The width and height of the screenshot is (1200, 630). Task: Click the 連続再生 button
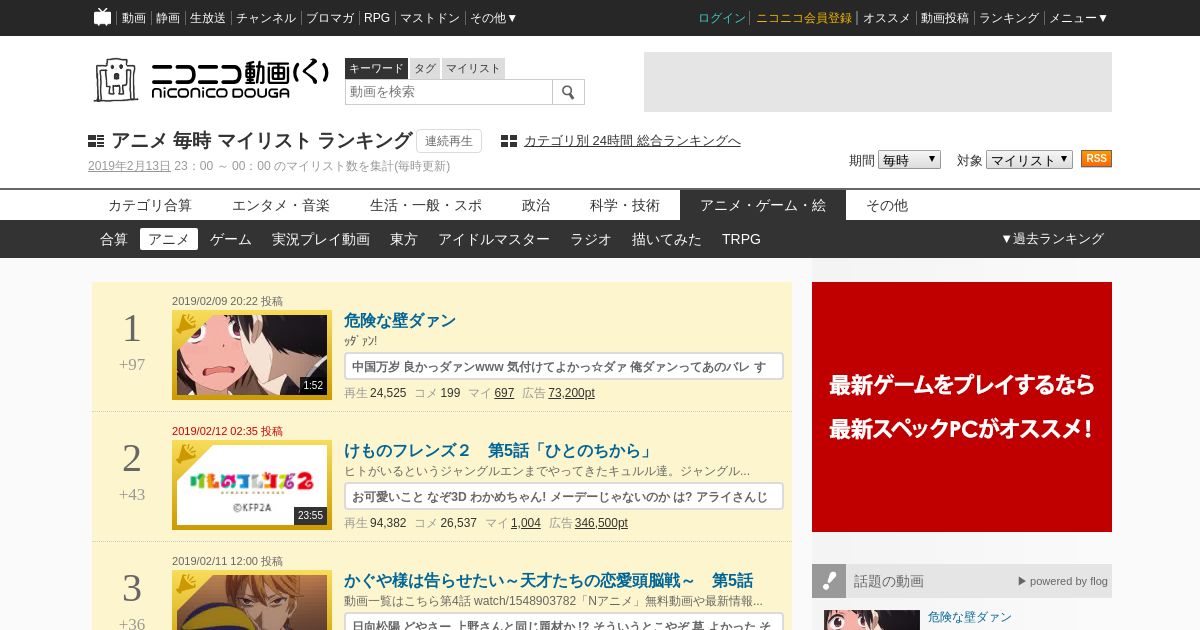coord(449,141)
